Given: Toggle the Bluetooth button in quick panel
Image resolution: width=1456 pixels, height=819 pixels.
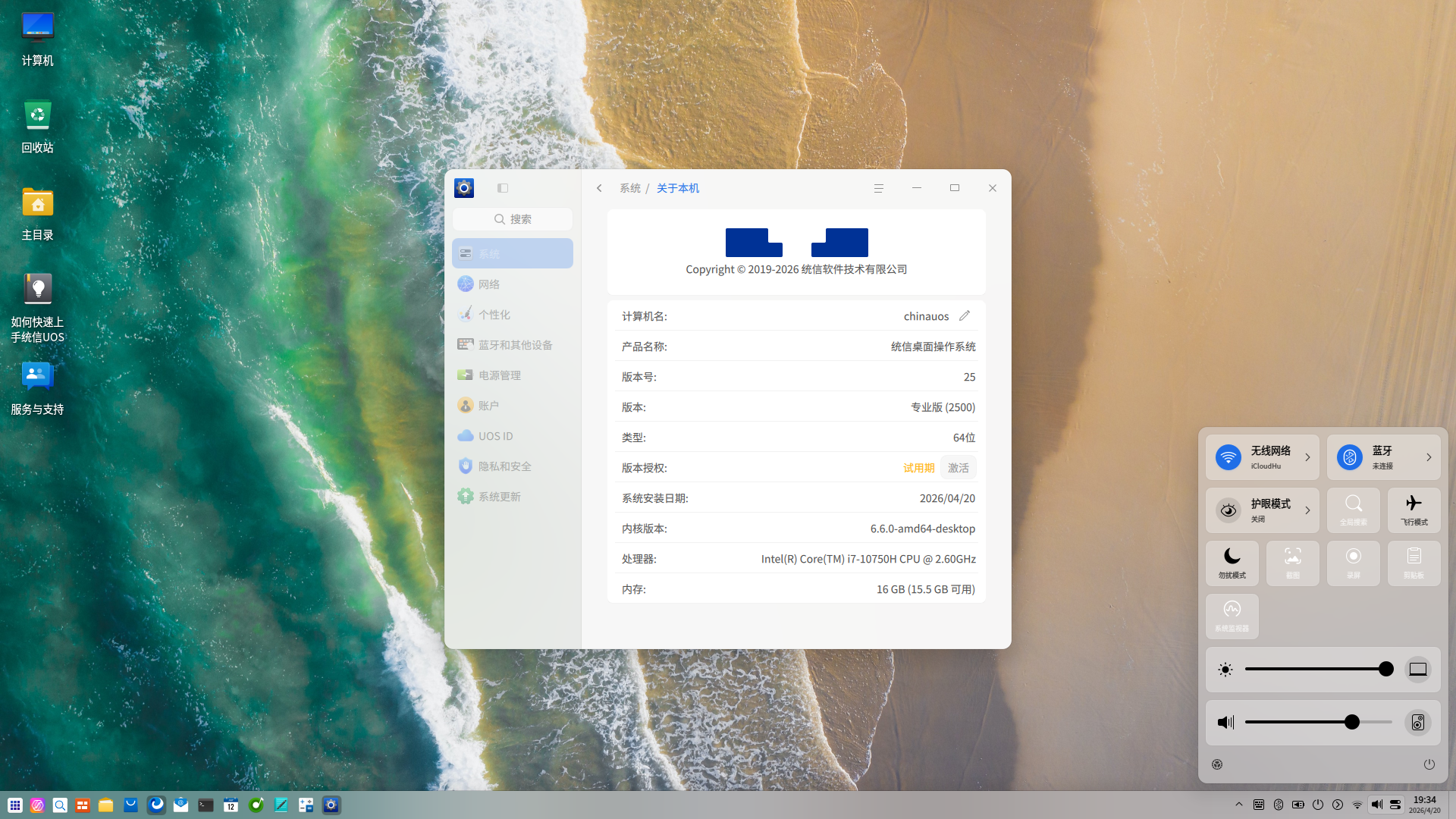Looking at the screenshot, I should [x=1350, y=457].
